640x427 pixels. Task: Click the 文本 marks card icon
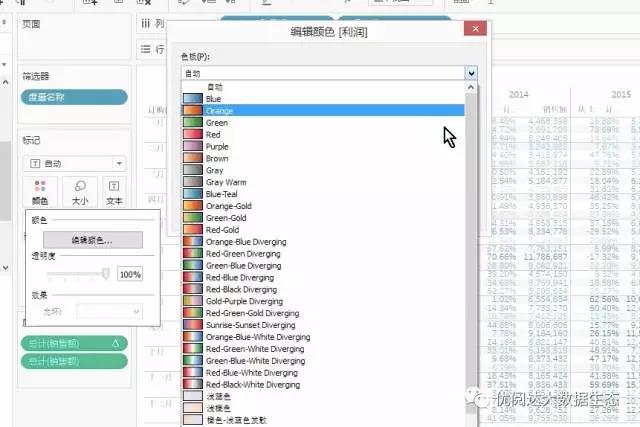pos(114,191)
